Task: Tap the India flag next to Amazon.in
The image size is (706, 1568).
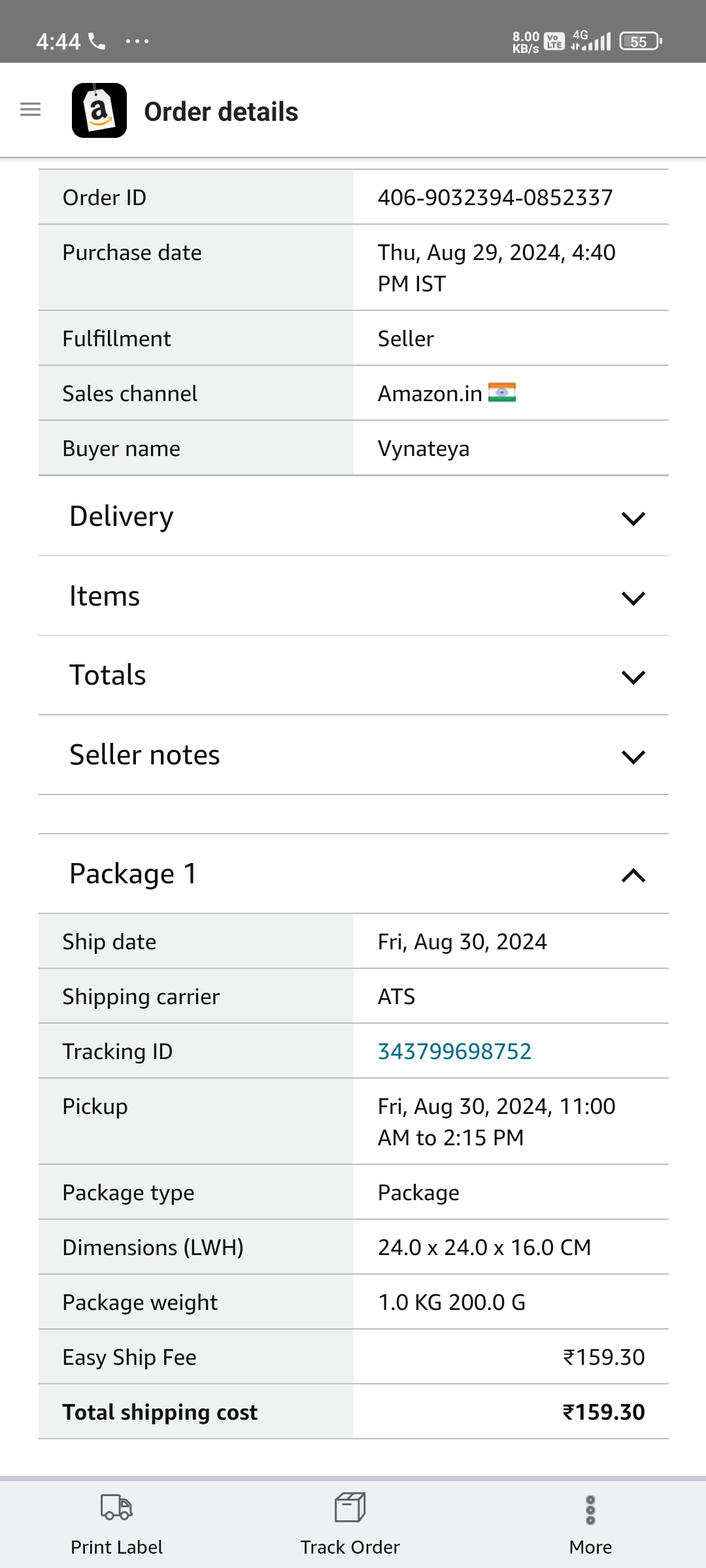Action: [x=502, y=393]
